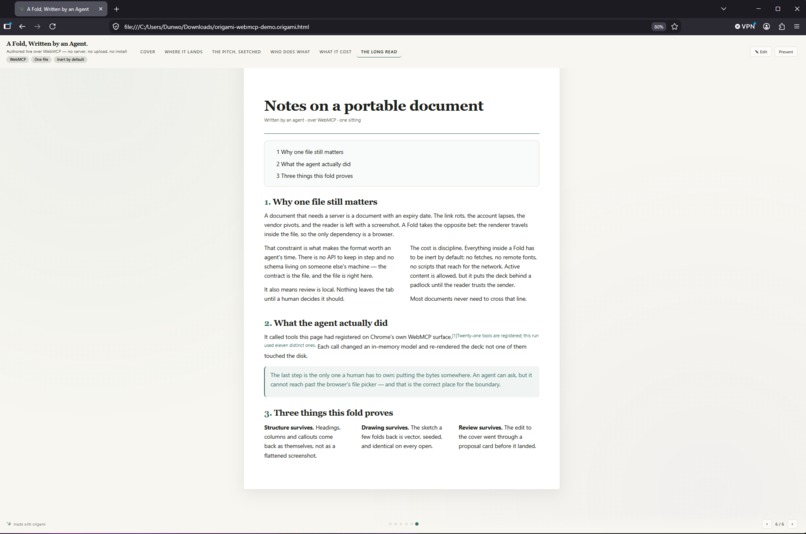Open a new tab with the plus button

117,9
